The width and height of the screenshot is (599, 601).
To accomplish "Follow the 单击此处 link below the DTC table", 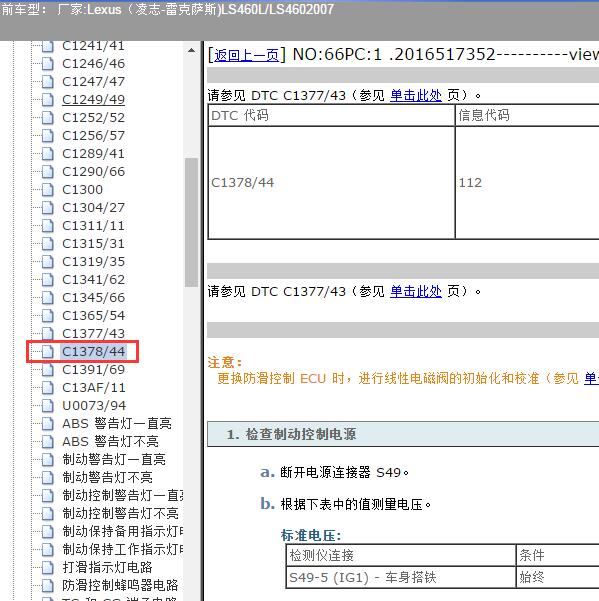I will pyautogui.click(x=416, y=292).
